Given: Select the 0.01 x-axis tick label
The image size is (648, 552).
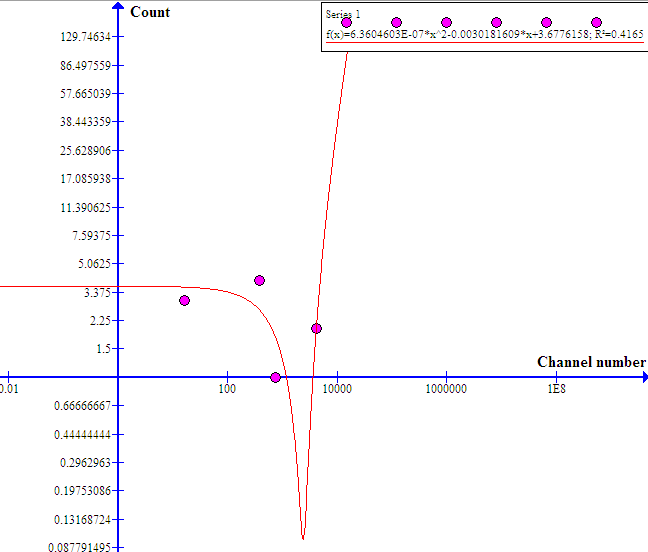Looking at the screenshot, I should (x=9, y=389).
